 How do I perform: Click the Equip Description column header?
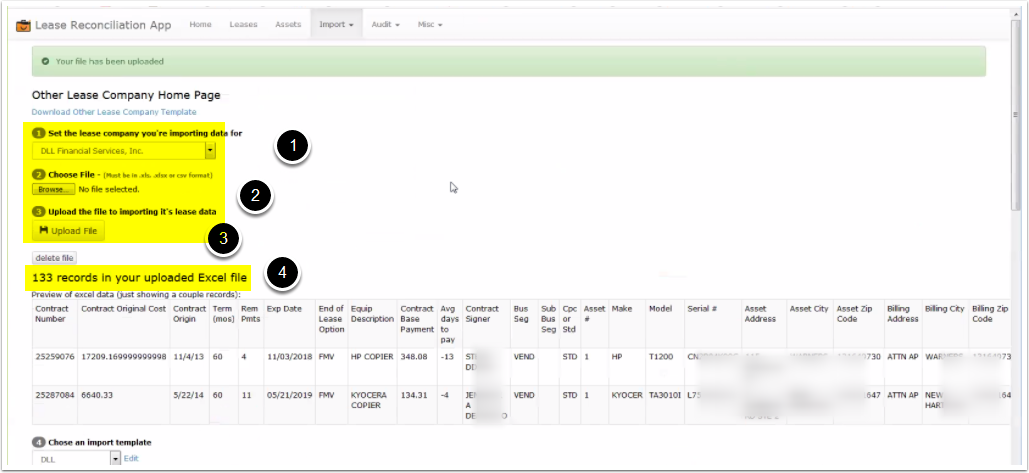(x=373, y=324)
